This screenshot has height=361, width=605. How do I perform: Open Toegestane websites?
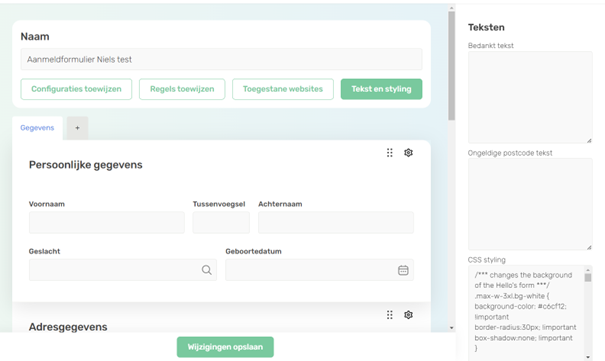pos(283,89)
